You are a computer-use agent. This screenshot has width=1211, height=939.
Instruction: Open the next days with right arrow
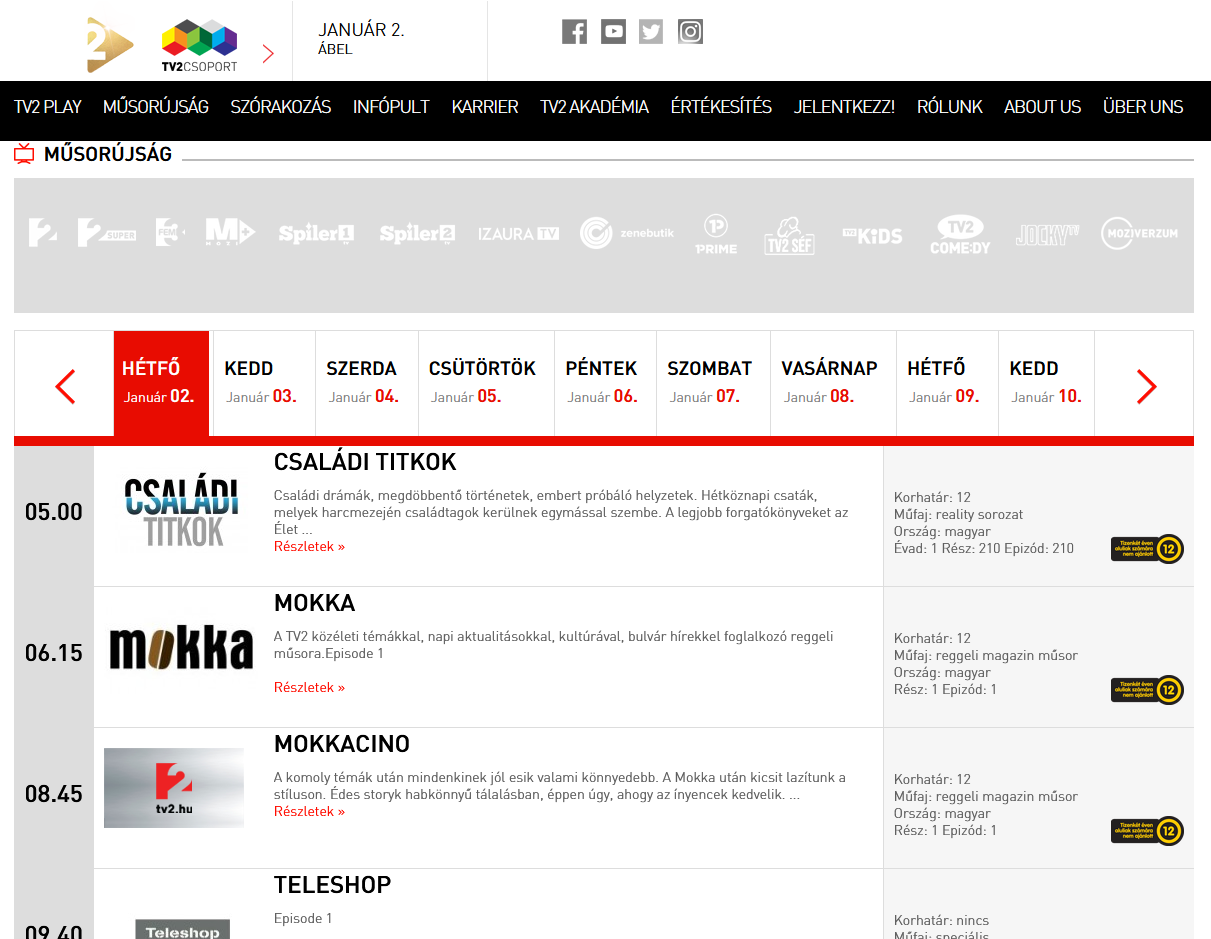pos(1144,384)
